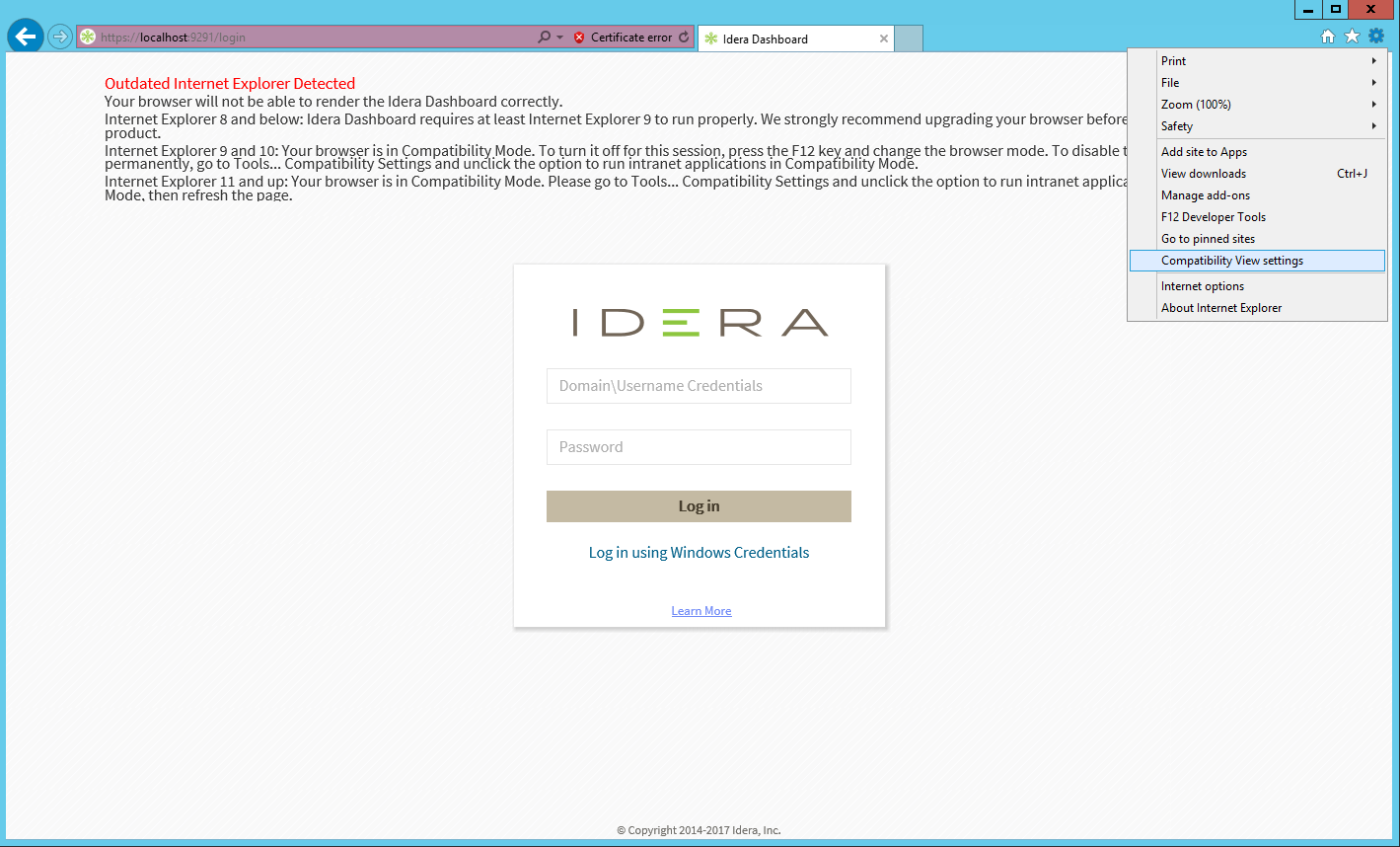The width and height of the screenshot is (1400, 847).
Task: Switch to the Idera Dashboard tab
Action: tap(795, 39)
